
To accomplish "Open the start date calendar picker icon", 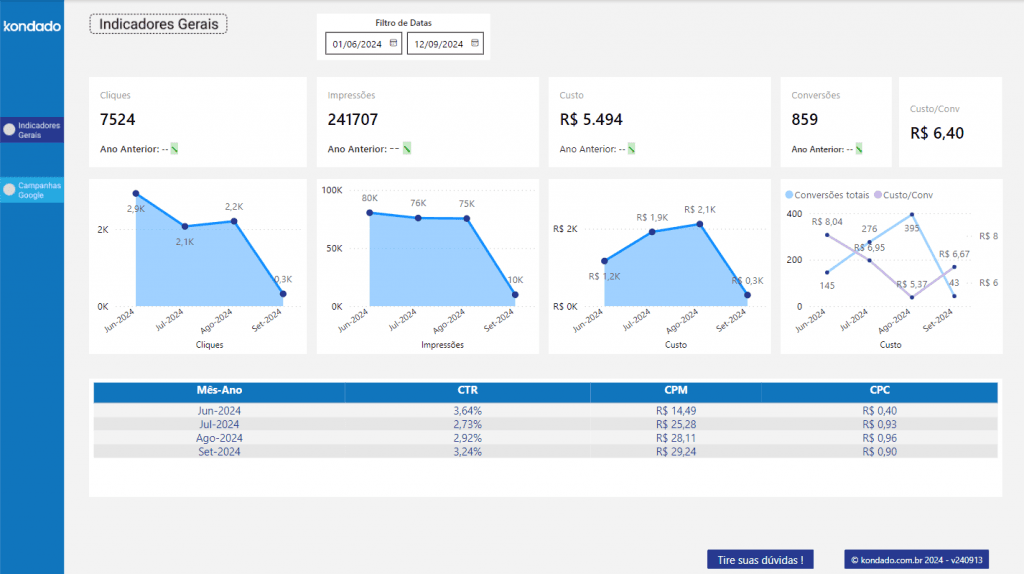I will [x=393, y=43].
